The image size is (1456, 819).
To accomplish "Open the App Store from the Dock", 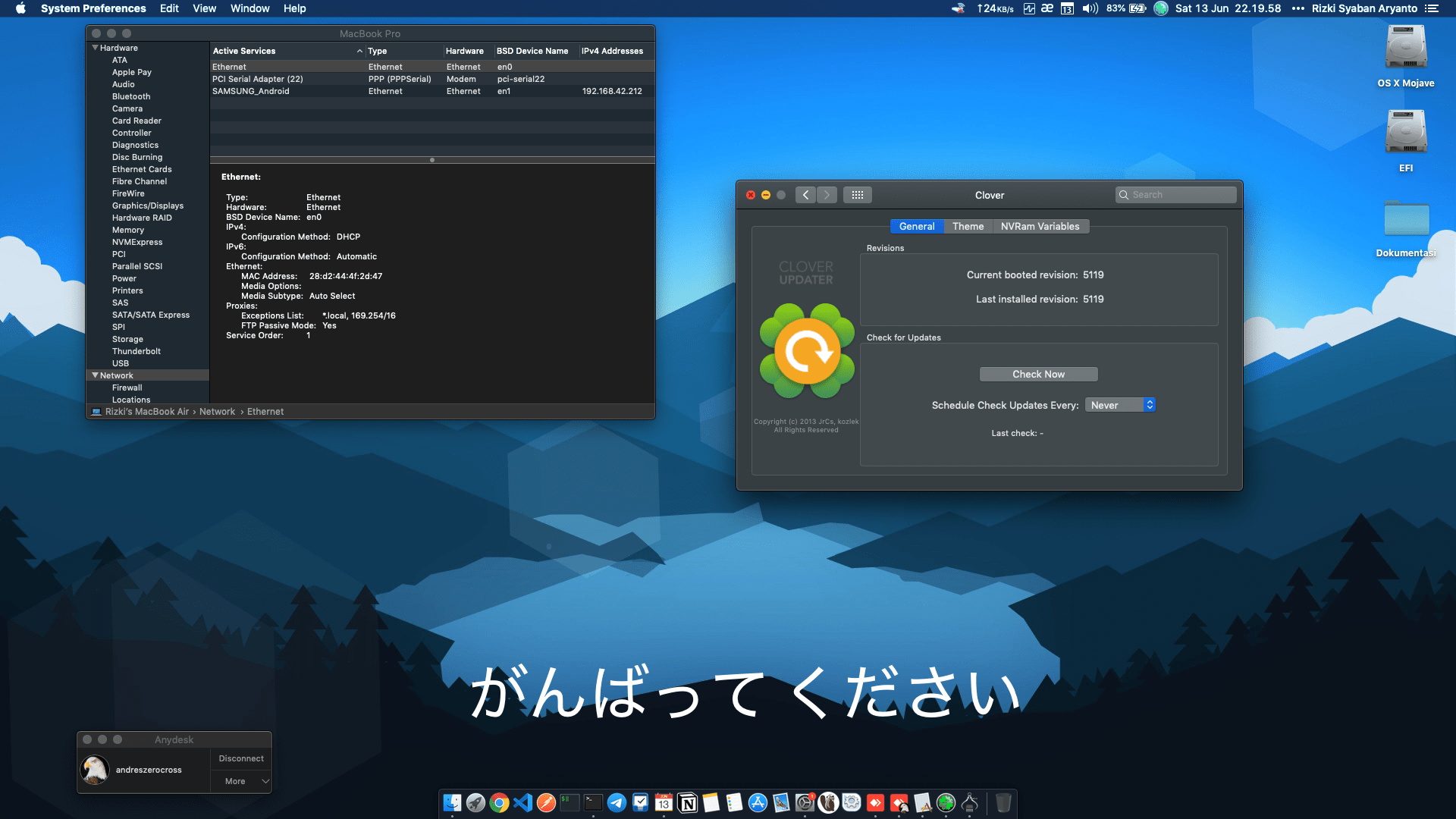I will coord(757,802).
